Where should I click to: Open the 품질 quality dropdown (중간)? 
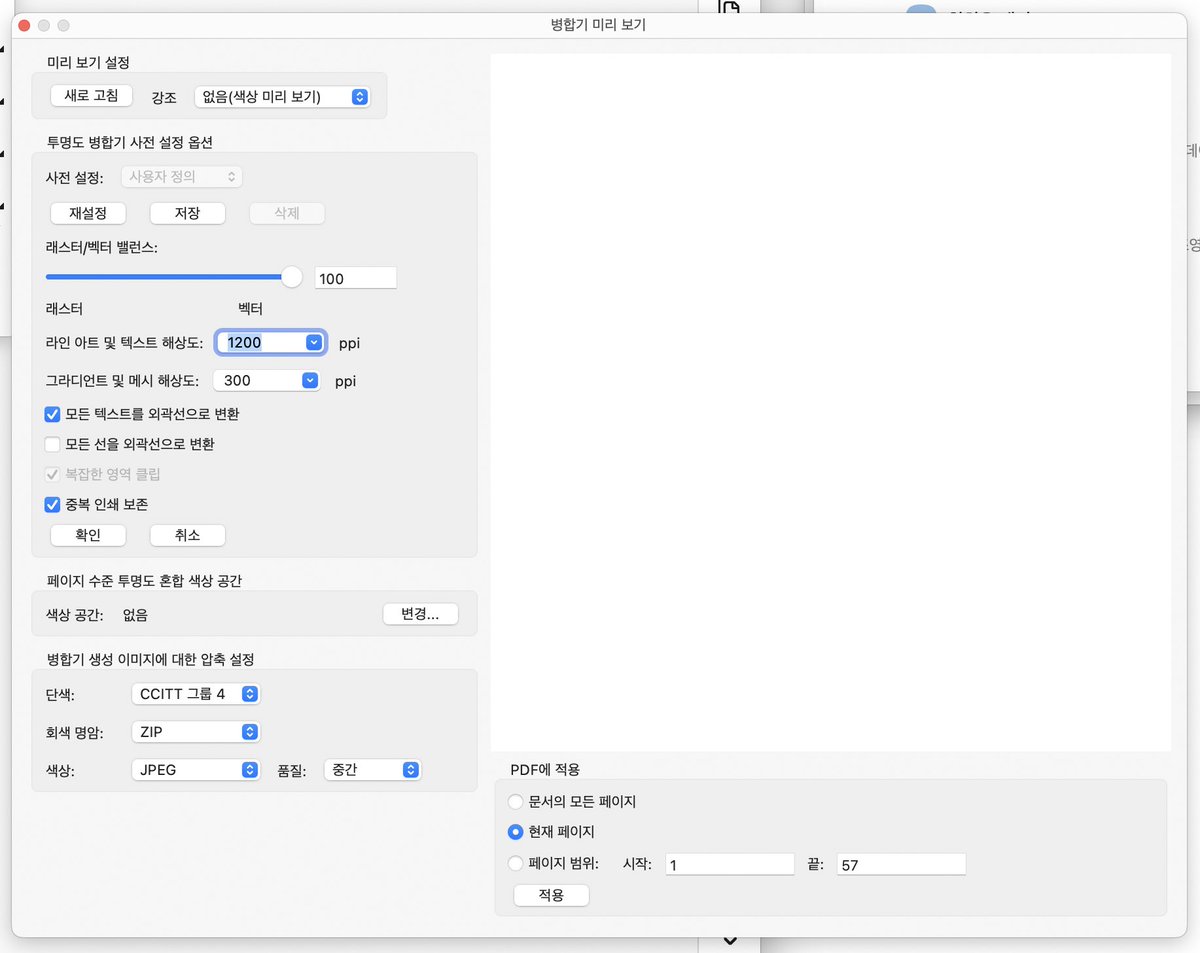[x=373, y=770]
